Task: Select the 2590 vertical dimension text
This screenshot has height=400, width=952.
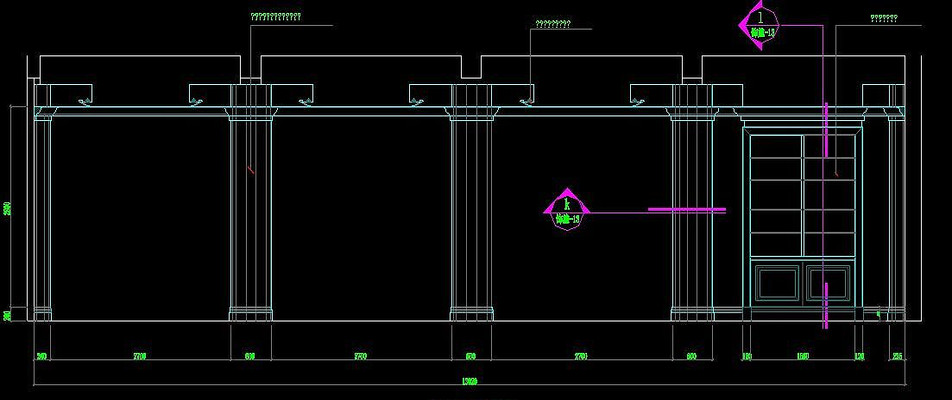Action: 8,209
